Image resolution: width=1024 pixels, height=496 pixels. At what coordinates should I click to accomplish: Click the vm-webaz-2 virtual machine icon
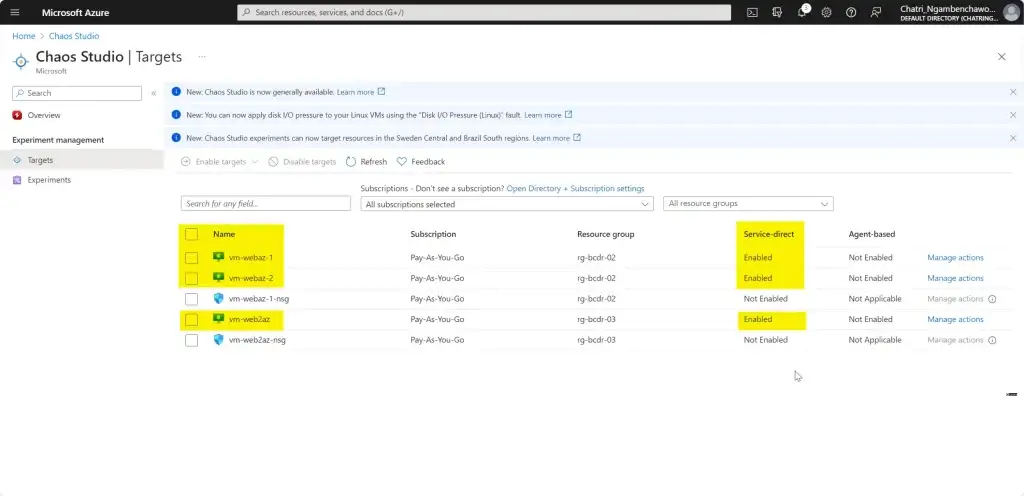(x=219, y=278)
